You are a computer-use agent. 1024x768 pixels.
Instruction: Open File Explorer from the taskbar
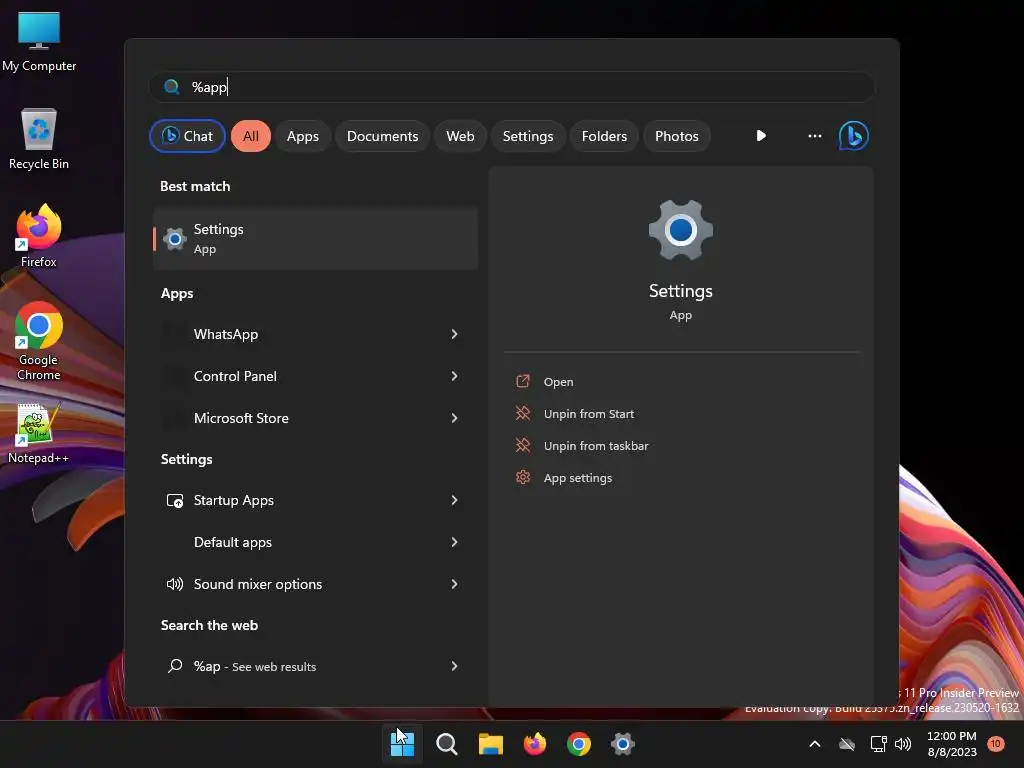[x=490, y=744]
